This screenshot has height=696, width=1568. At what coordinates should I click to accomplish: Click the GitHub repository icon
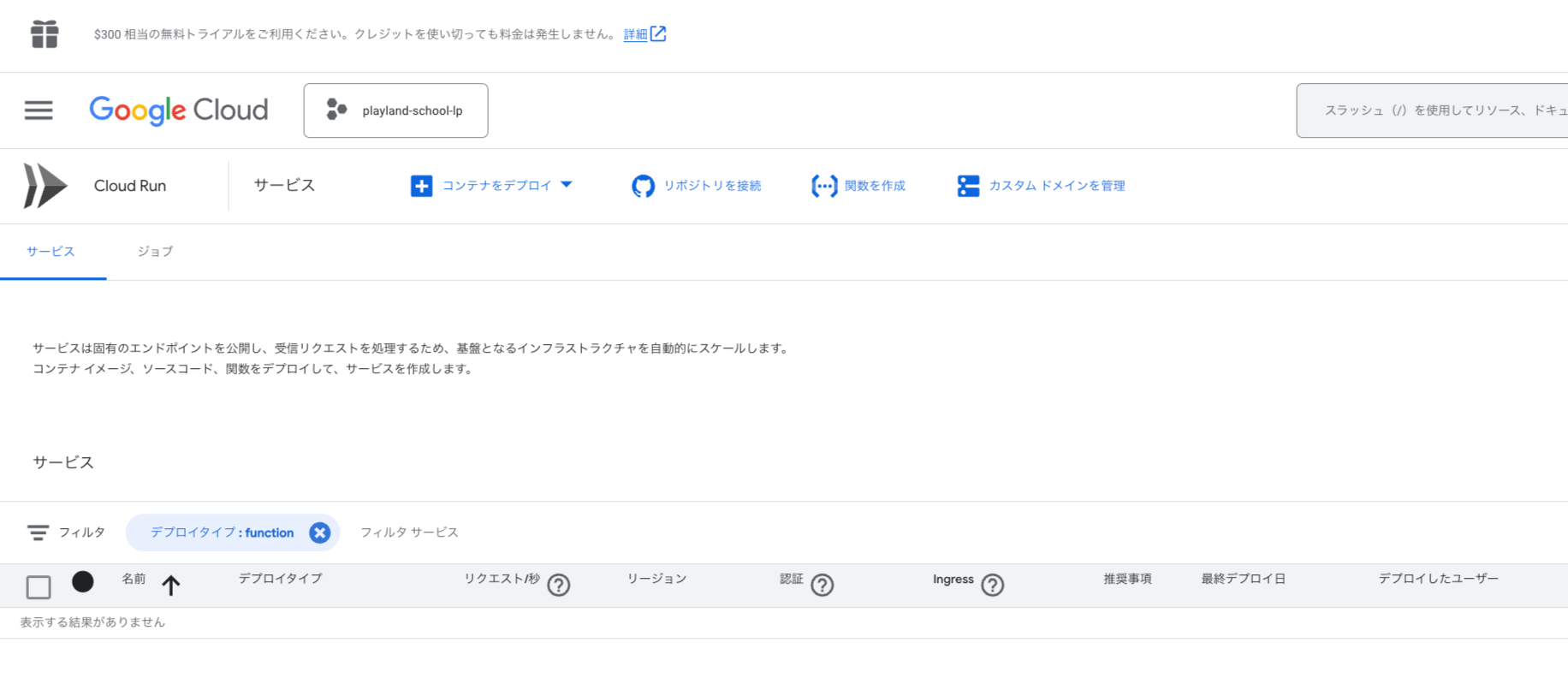point(643,186)
